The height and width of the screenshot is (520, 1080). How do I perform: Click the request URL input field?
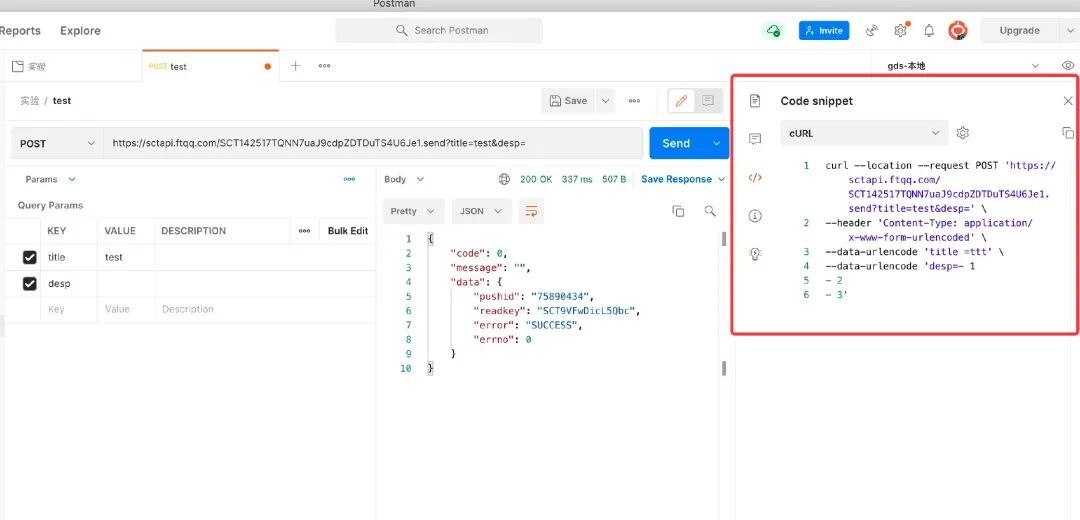[x=372, y=143]
